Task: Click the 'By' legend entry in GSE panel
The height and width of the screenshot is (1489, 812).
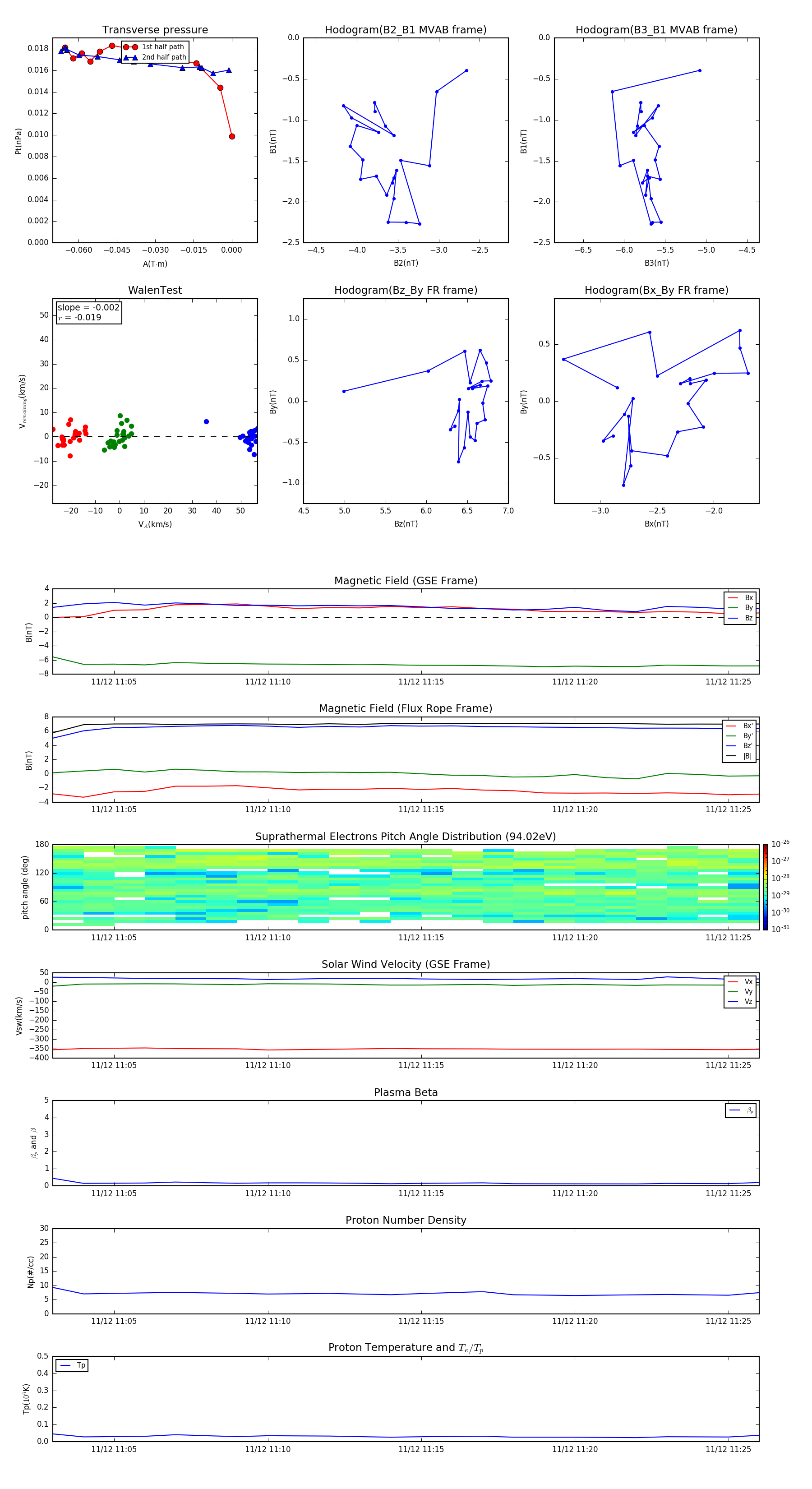Action: [740, 607]
